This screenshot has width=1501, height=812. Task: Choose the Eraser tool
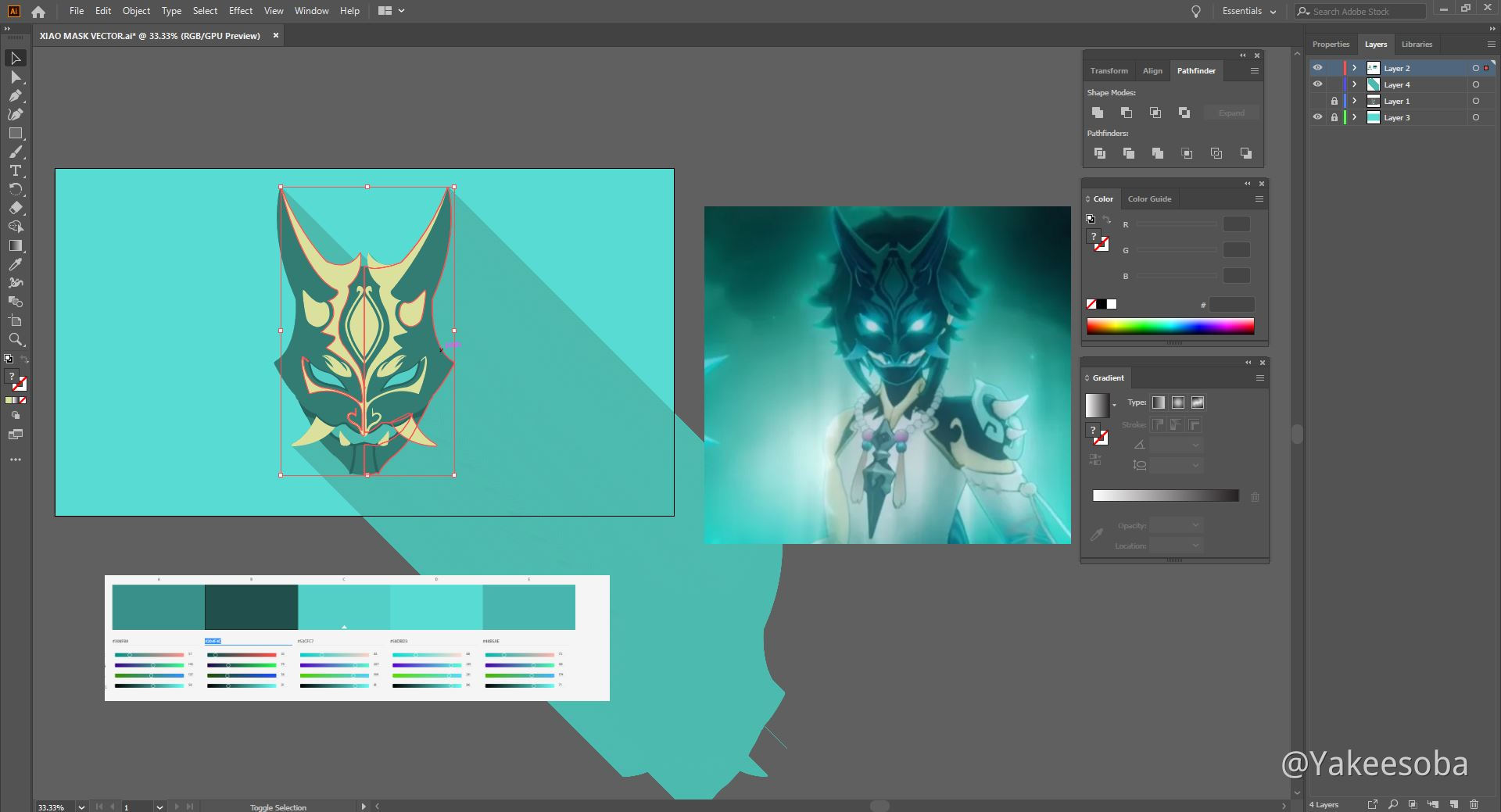coord(16,207)
